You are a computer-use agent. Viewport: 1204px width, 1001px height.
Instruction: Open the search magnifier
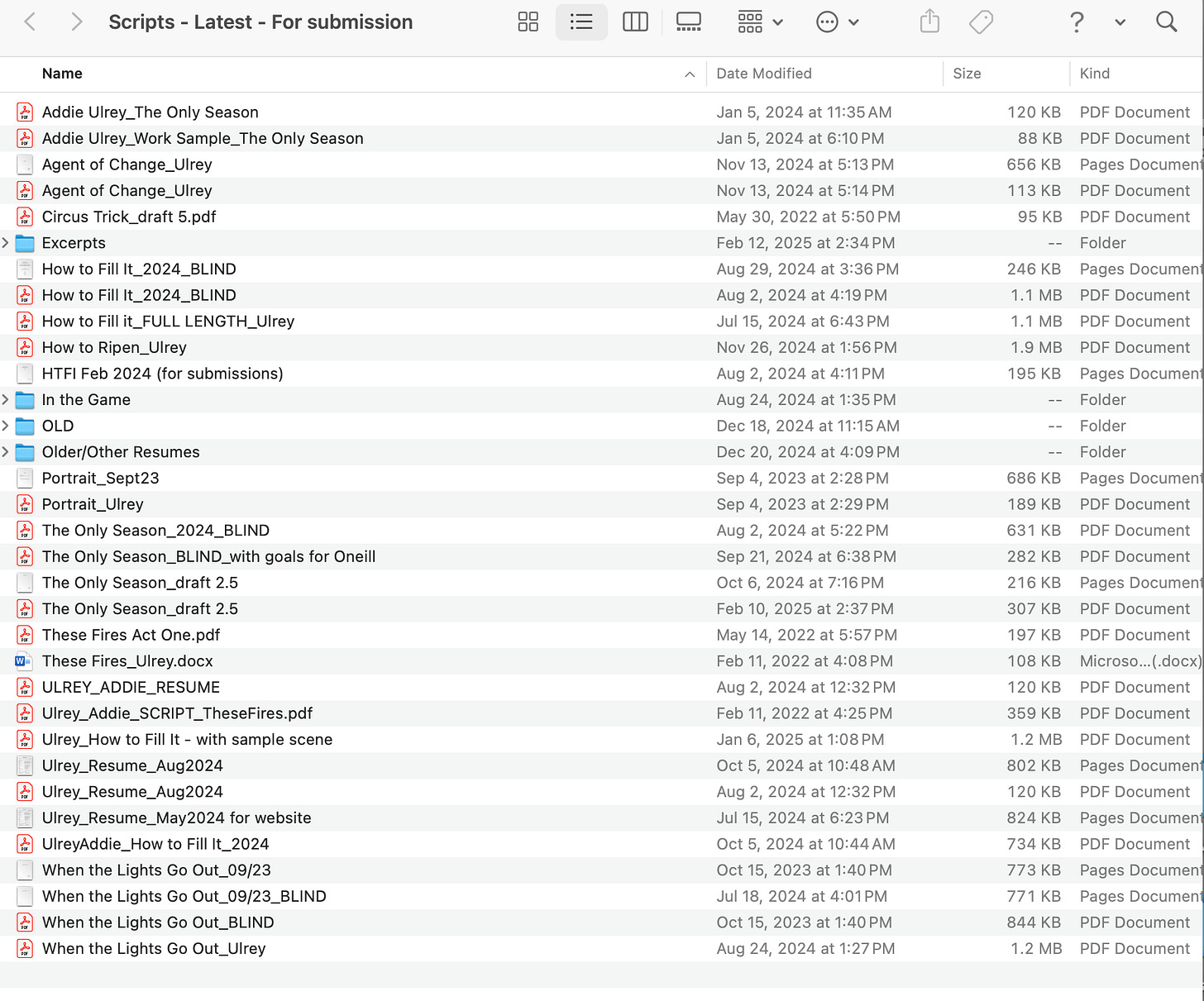[x=1166, y=21]
